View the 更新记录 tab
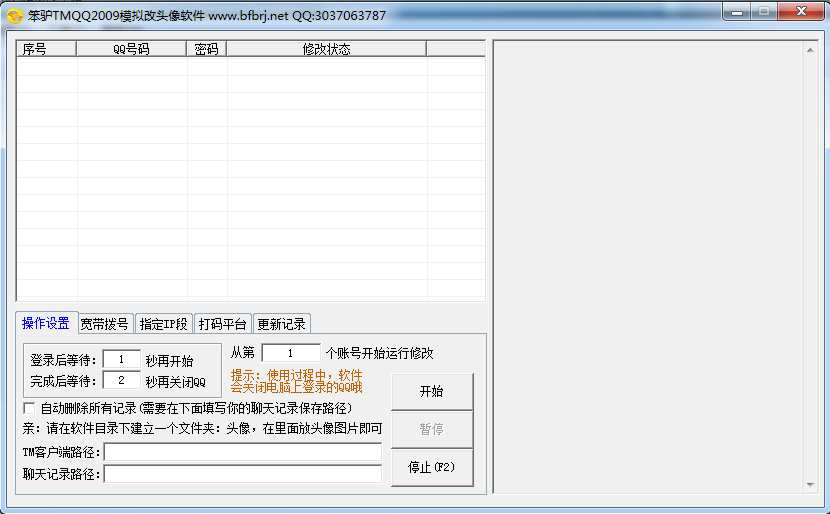 (282, 324)
